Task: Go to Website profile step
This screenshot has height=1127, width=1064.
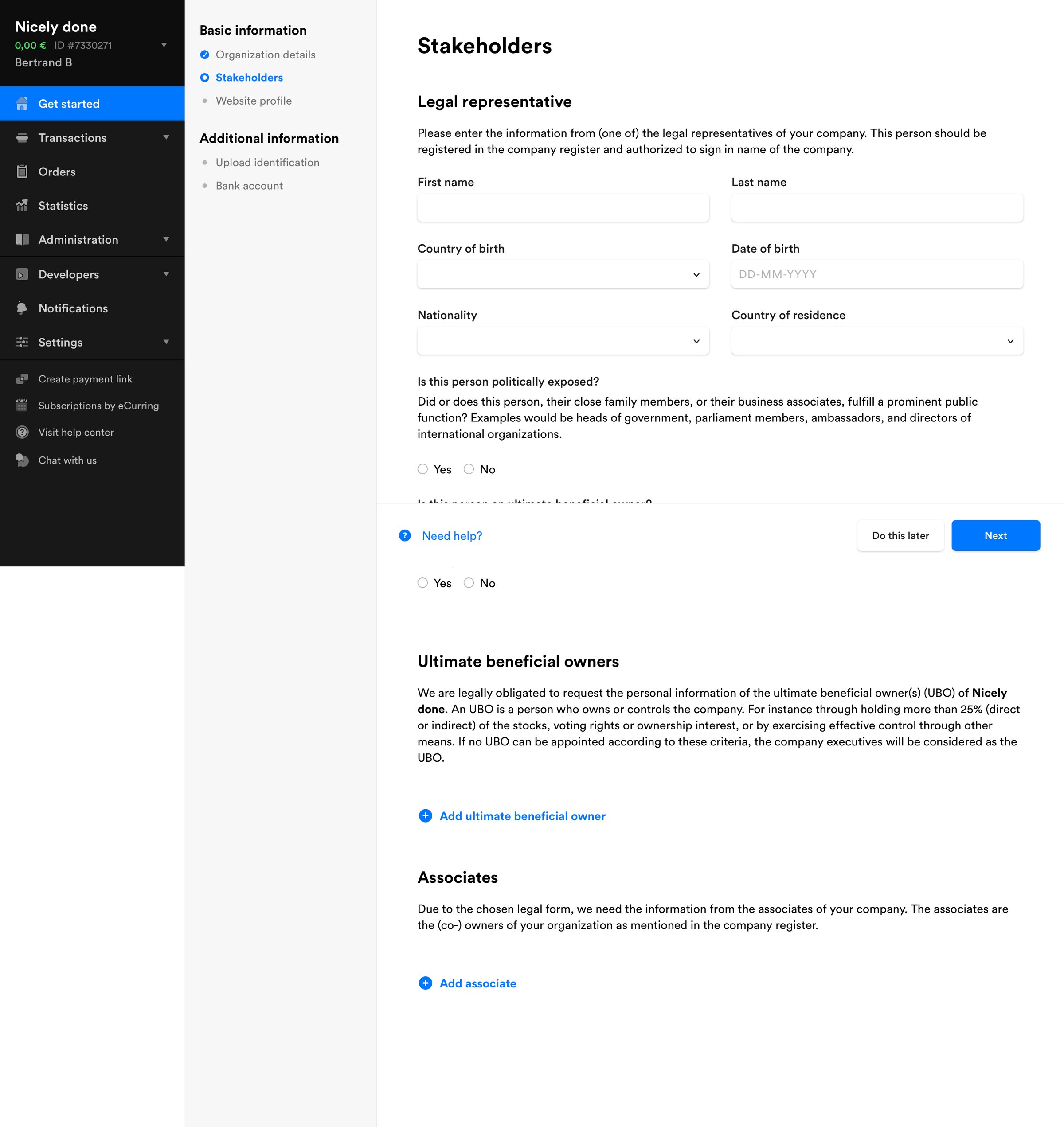Action: [x=254, y=101]
